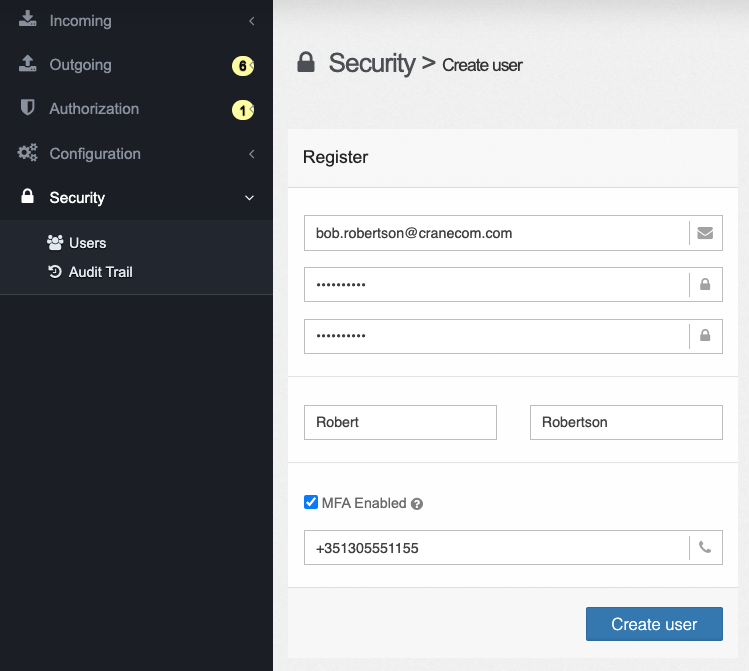Click the yellow 6 badge on Outgoing
749x671 pixels.
[242, 65]
